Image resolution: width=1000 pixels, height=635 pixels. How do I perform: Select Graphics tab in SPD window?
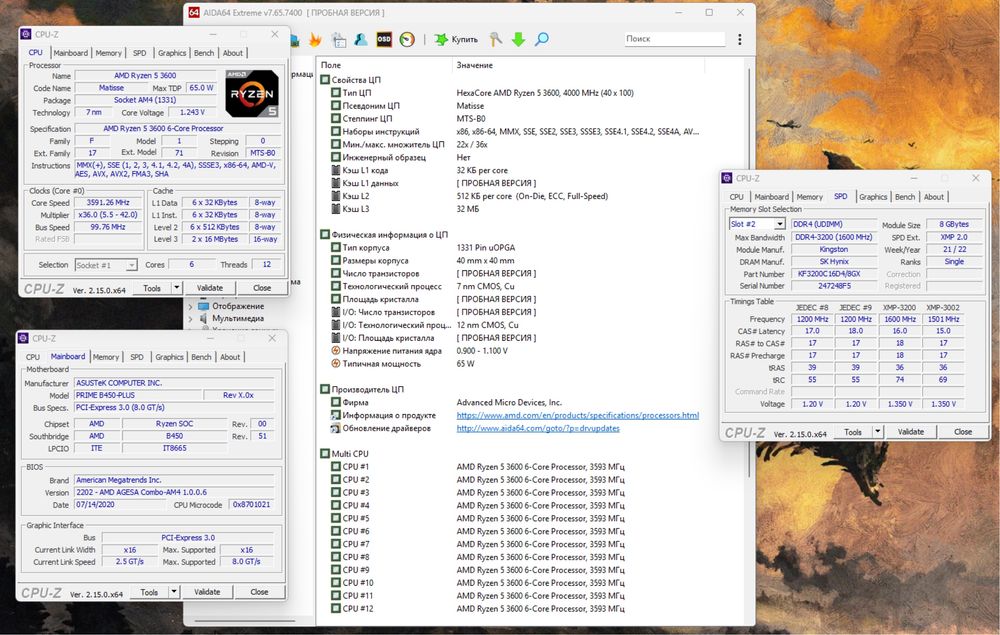(873, 197)
